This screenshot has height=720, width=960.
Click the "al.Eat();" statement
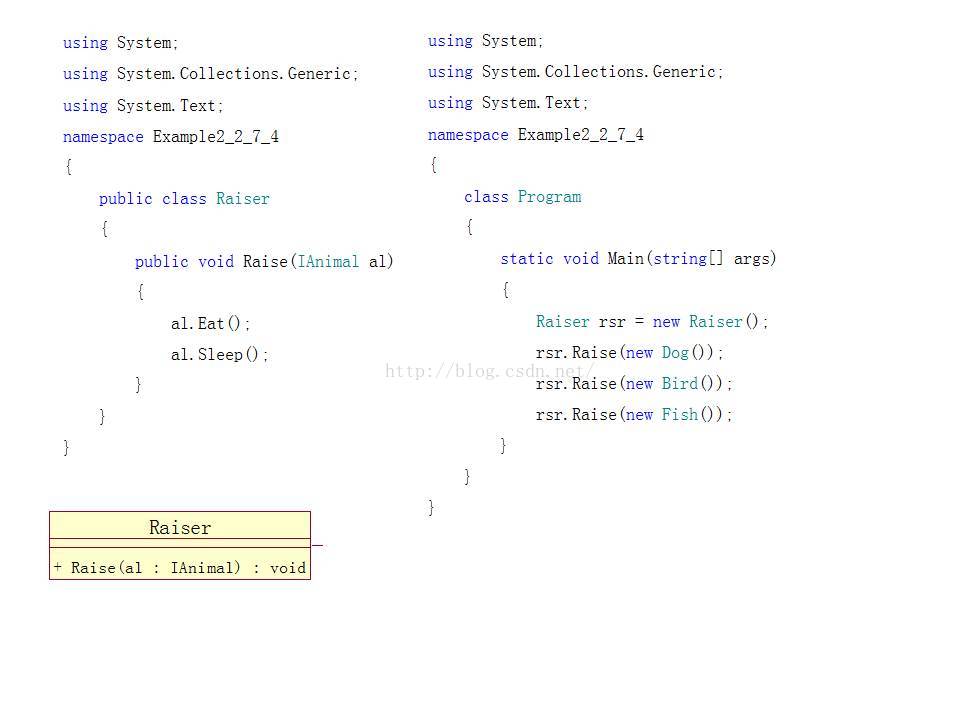click(x=211, y=323)
